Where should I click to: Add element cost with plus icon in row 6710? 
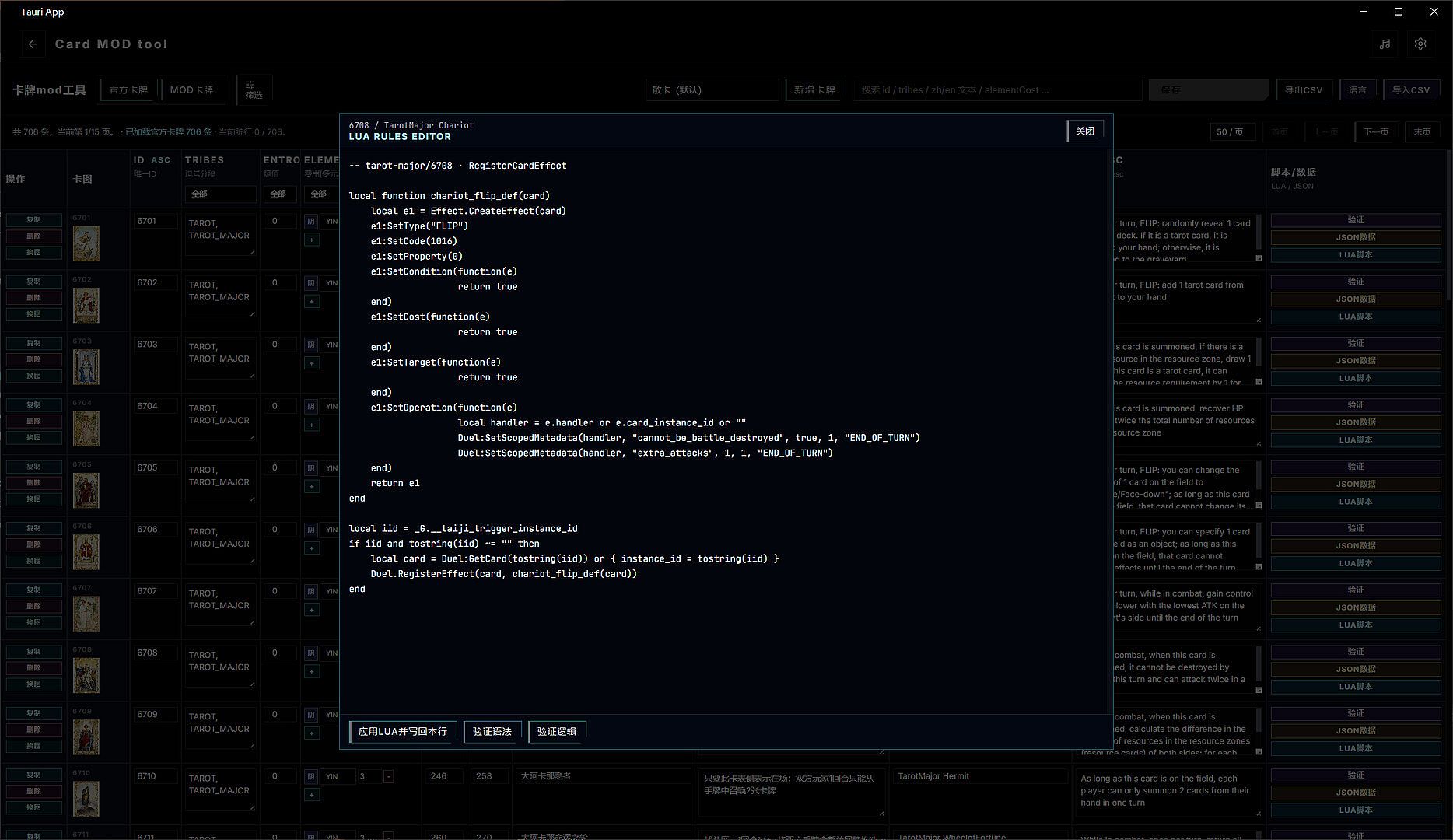click(x=311, y=794)
